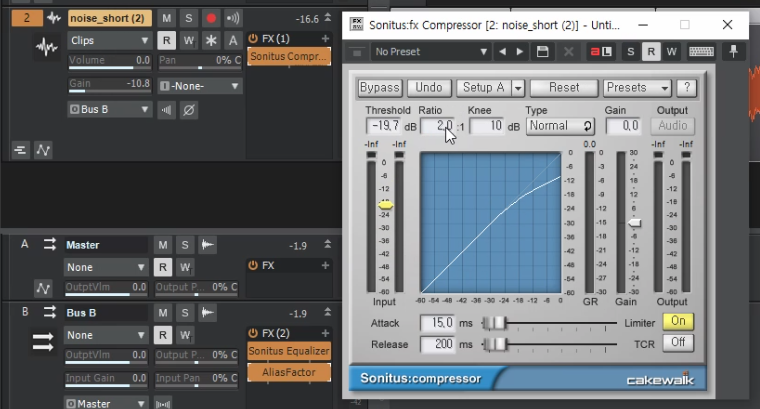The image size is (760, 409).
Task: Open compressor help with question mark button
Action: pos(687,88)
